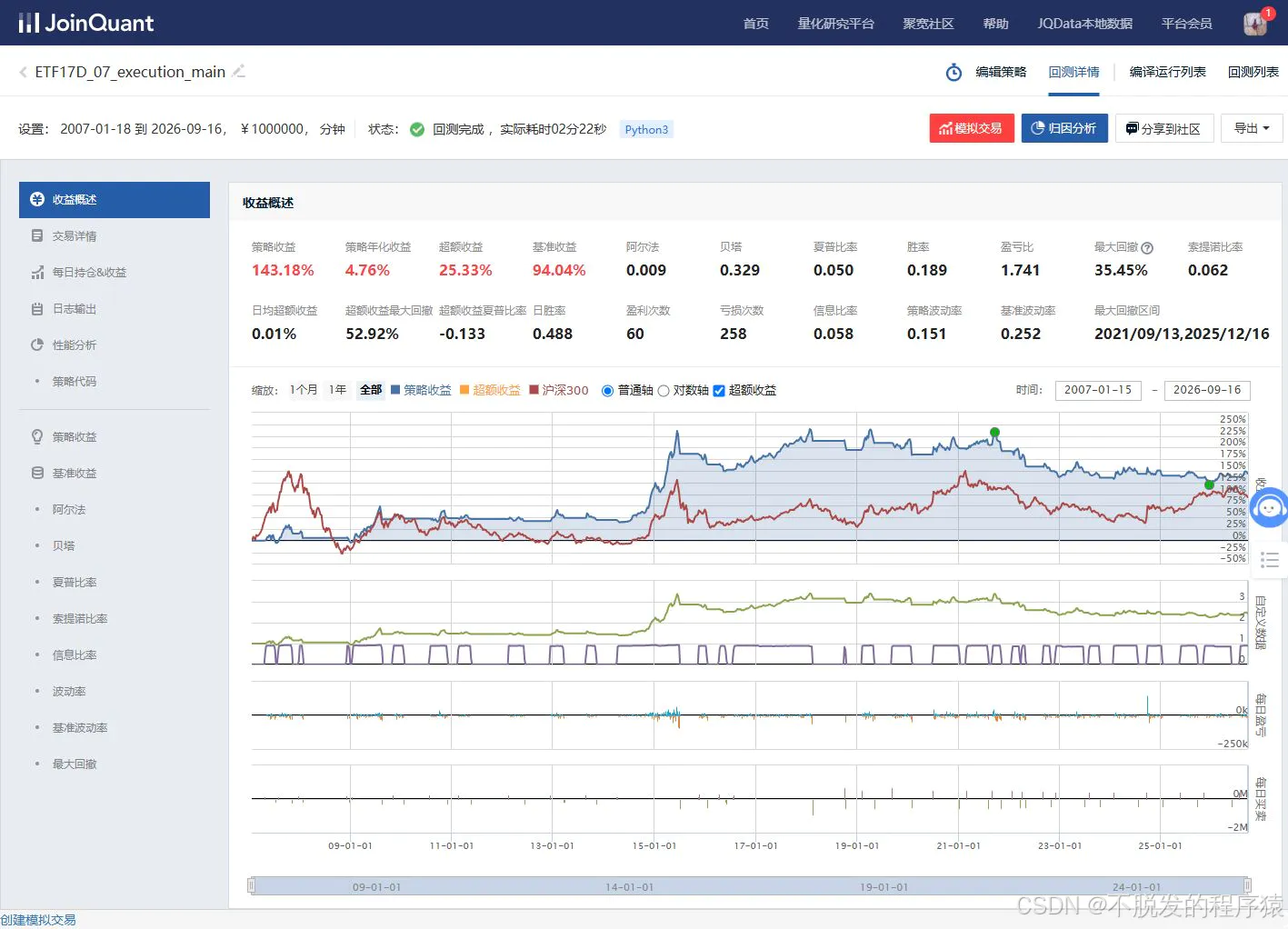1288x929 pixels.
Task: Click left handle of chart range slider
Action: pyautogui.click(x=252, y=885)
